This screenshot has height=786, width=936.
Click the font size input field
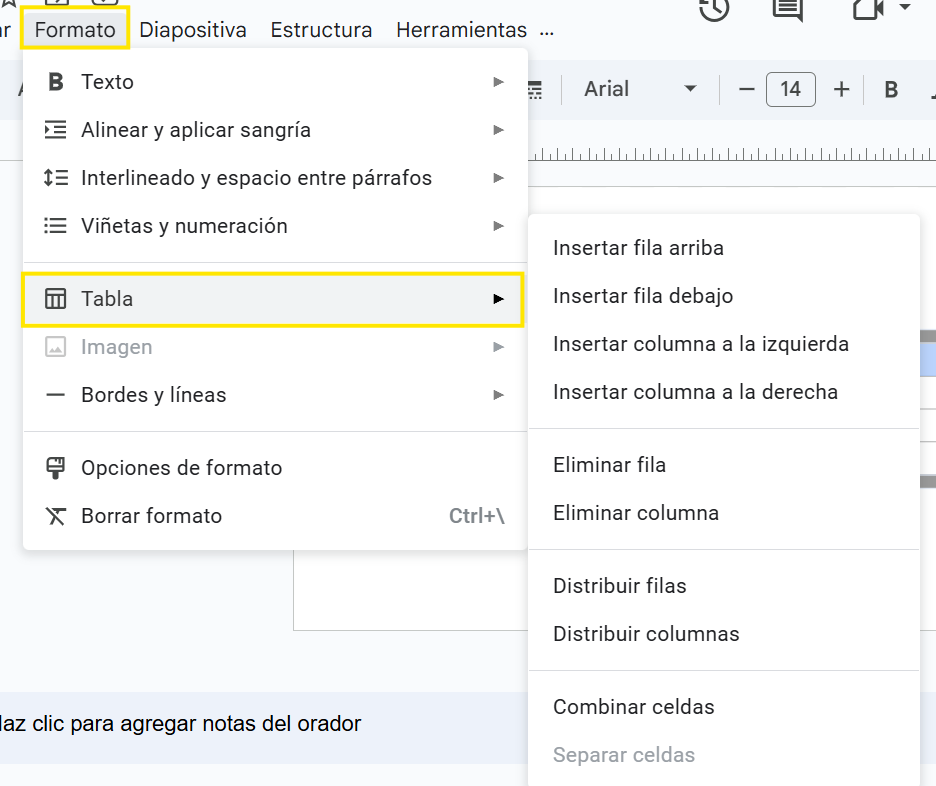pyautogui.click(x=790, y=90)
